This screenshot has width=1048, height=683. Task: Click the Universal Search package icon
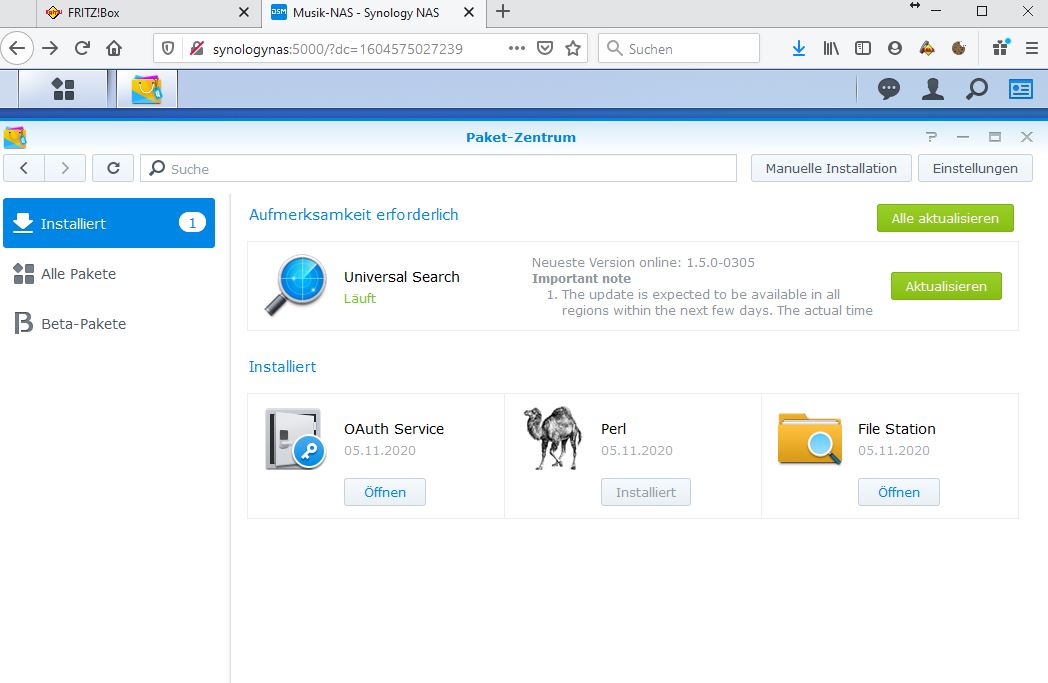pos(296,285)
